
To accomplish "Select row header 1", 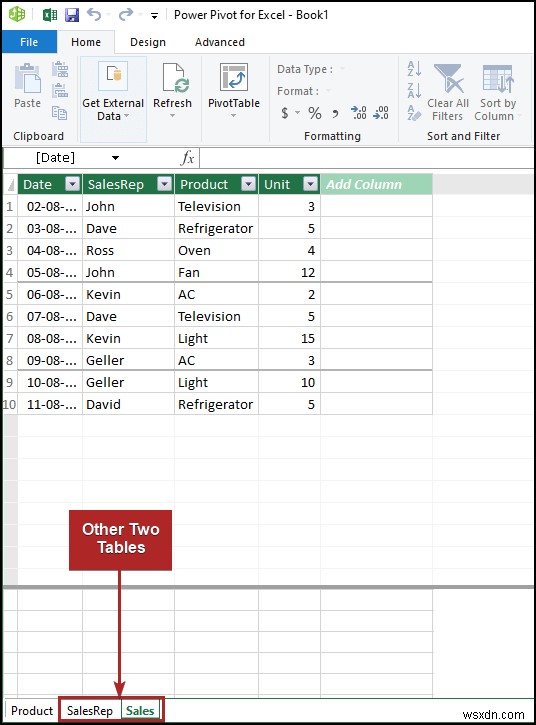I will [10, 206].
